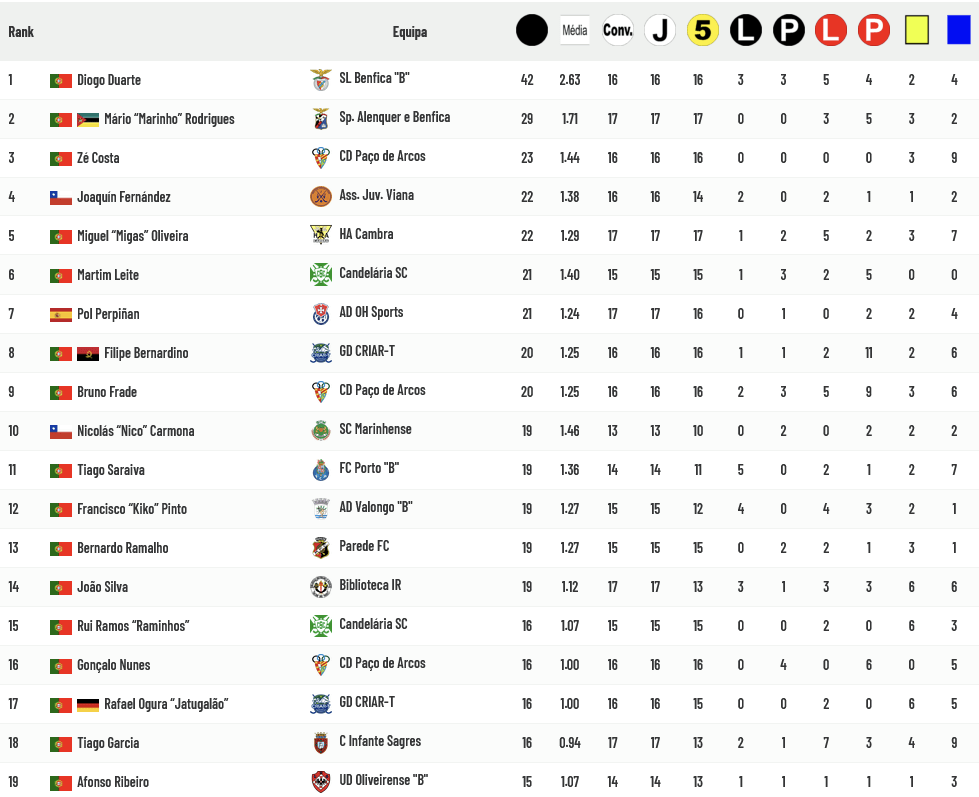Viewport: 979px width, 797px height.
Task: Click the German flag beside Rafael Ogura
Action: 88,705
